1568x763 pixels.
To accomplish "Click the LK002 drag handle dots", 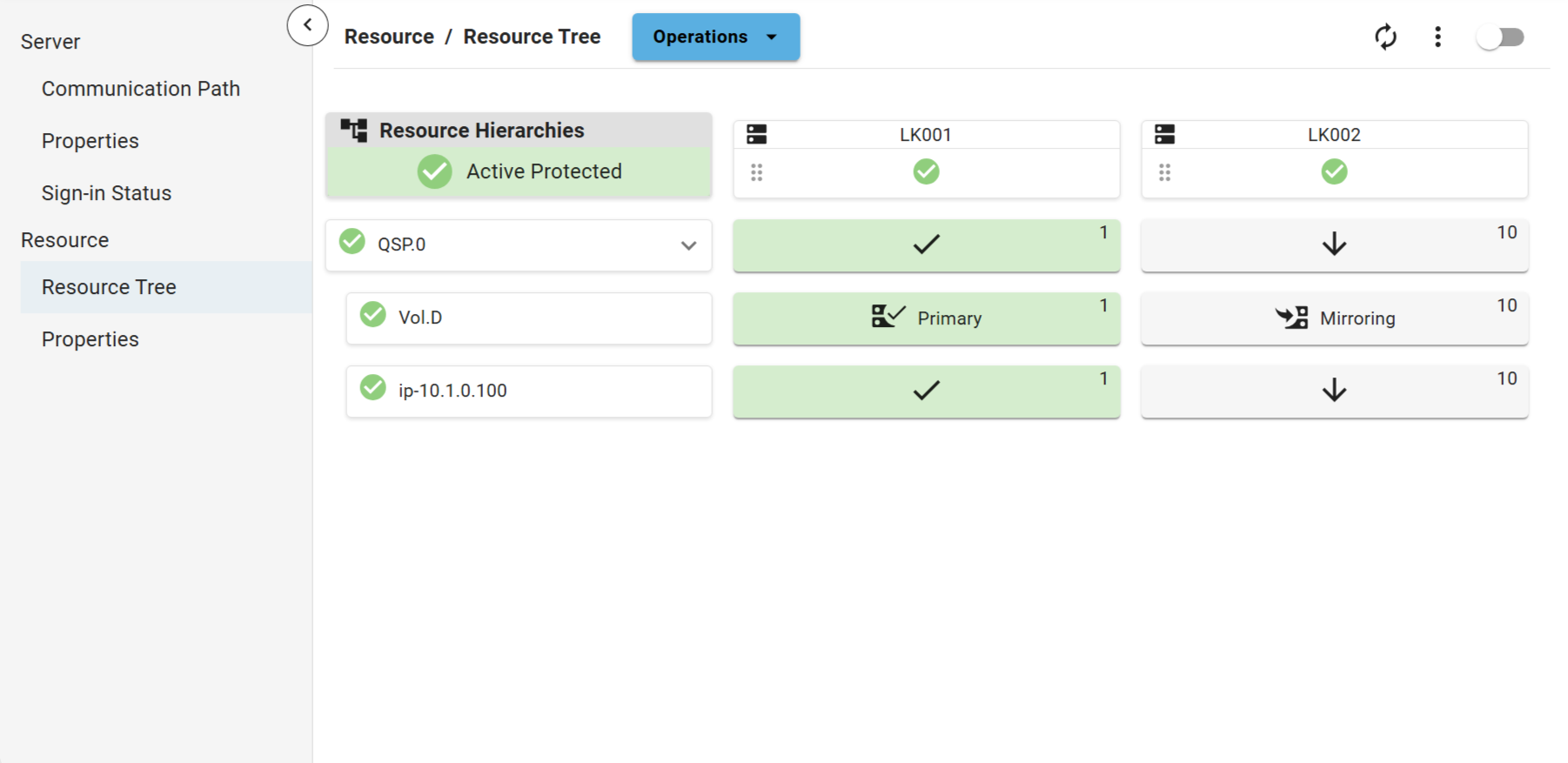I will pos(1164,172).
